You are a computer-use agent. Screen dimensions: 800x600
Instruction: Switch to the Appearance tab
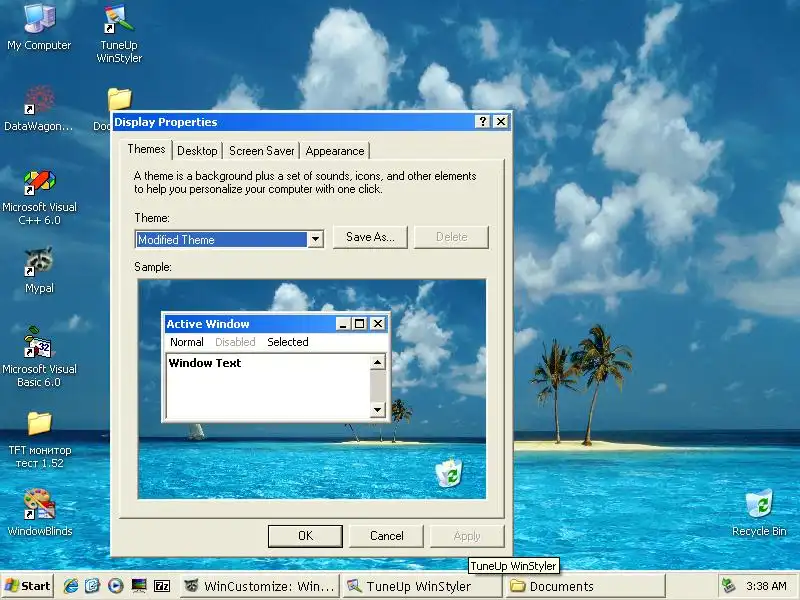pyautogui.click(x=335, y=151)
